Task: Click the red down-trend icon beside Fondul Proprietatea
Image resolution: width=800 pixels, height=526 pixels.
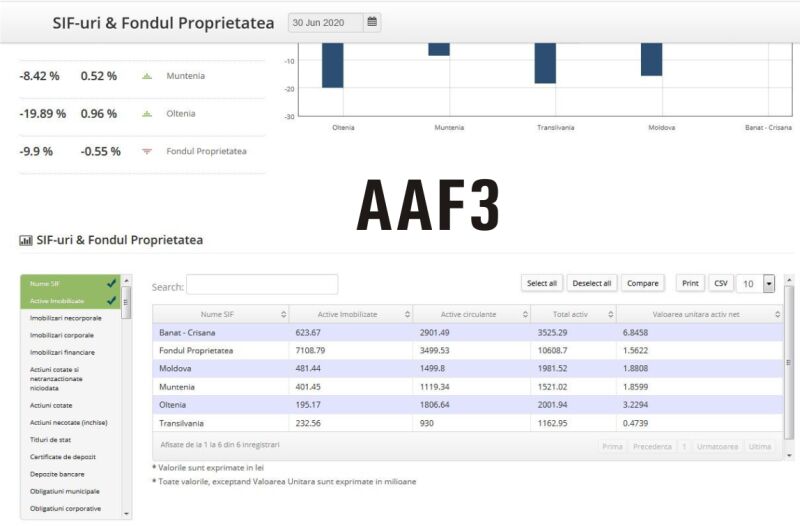Action: point(147,151)
